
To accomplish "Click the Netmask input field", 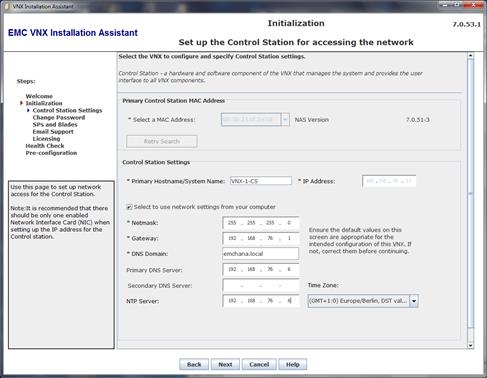I will [x=261, y=223].
